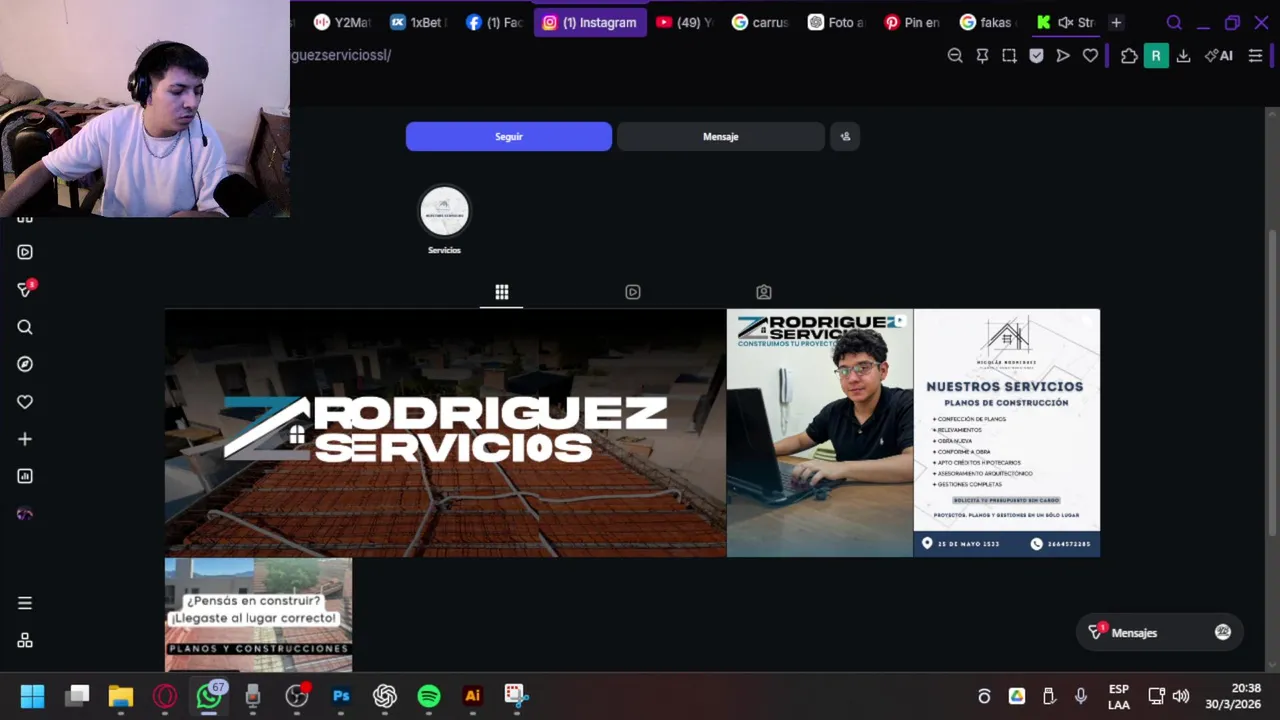Open the bottom-most Instagram sidebar icon
Screen dimensions: 1280x720
25,640
